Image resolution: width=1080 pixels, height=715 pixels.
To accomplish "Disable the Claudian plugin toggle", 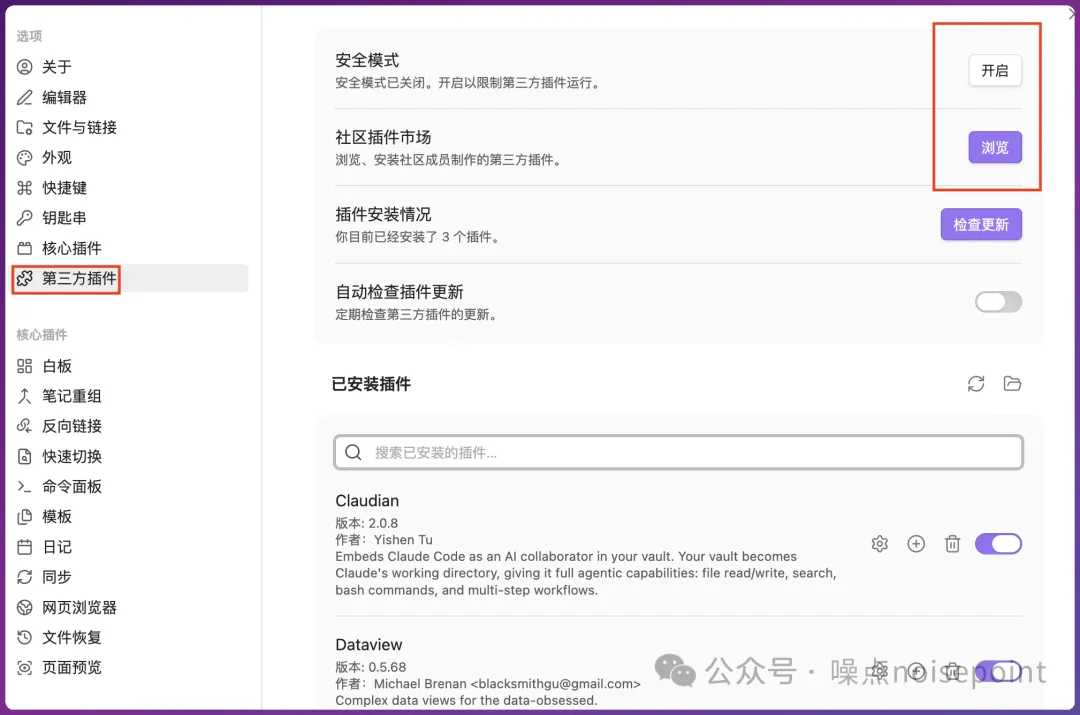I will (x=998, y=544).
